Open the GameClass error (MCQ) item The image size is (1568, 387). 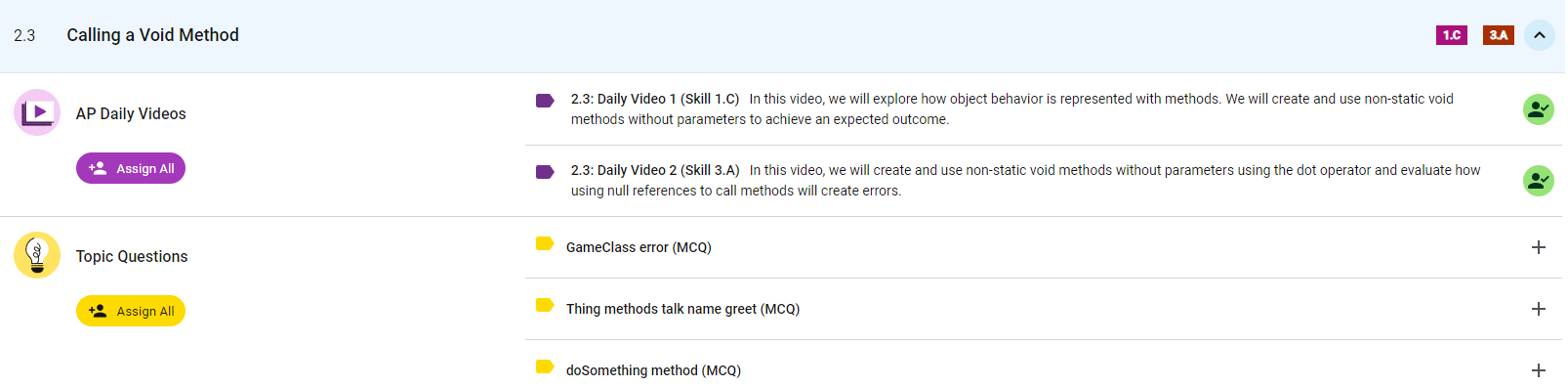pyautogui.click(x=639, y=247)
